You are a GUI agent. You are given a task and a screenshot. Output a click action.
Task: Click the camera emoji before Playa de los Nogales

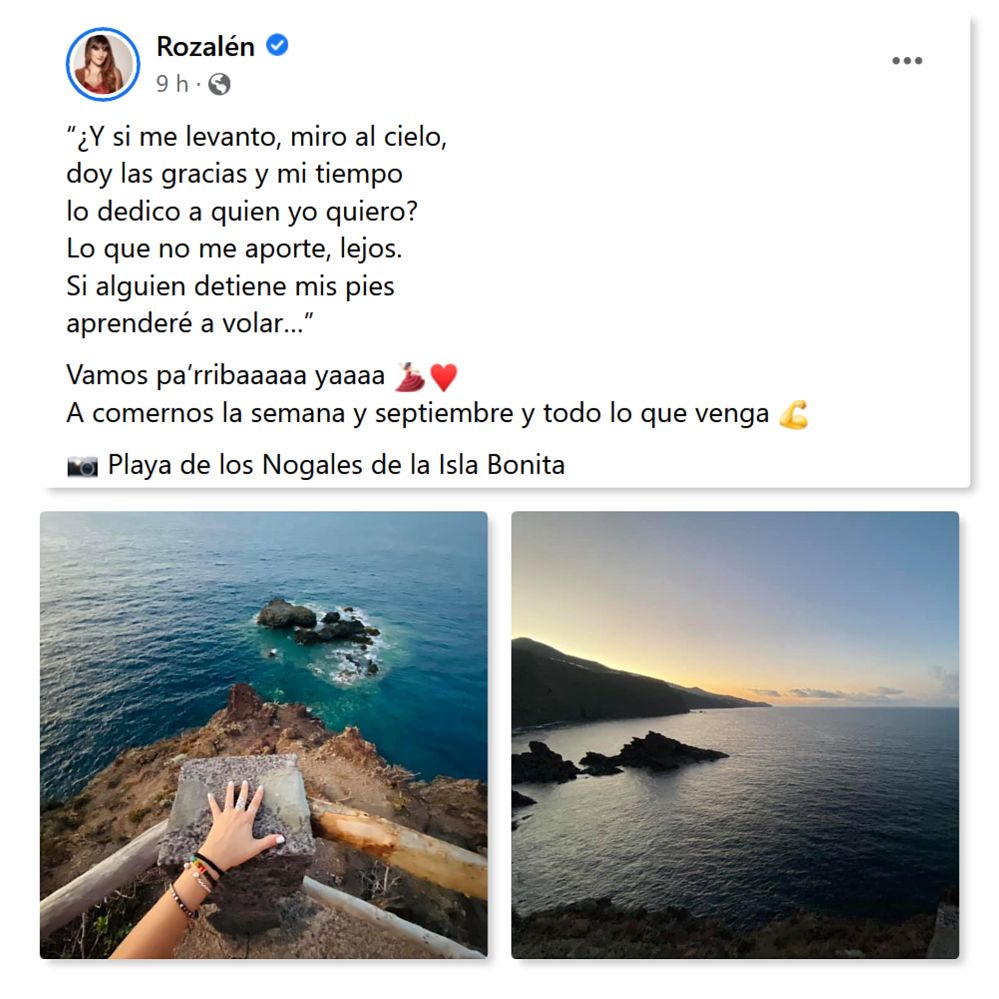tap(83, 466)
